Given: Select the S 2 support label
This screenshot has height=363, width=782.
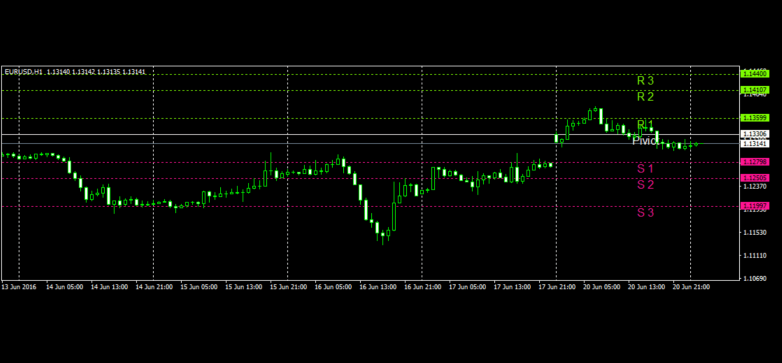Looking at the screenshot, I should [x=645, y=184].
